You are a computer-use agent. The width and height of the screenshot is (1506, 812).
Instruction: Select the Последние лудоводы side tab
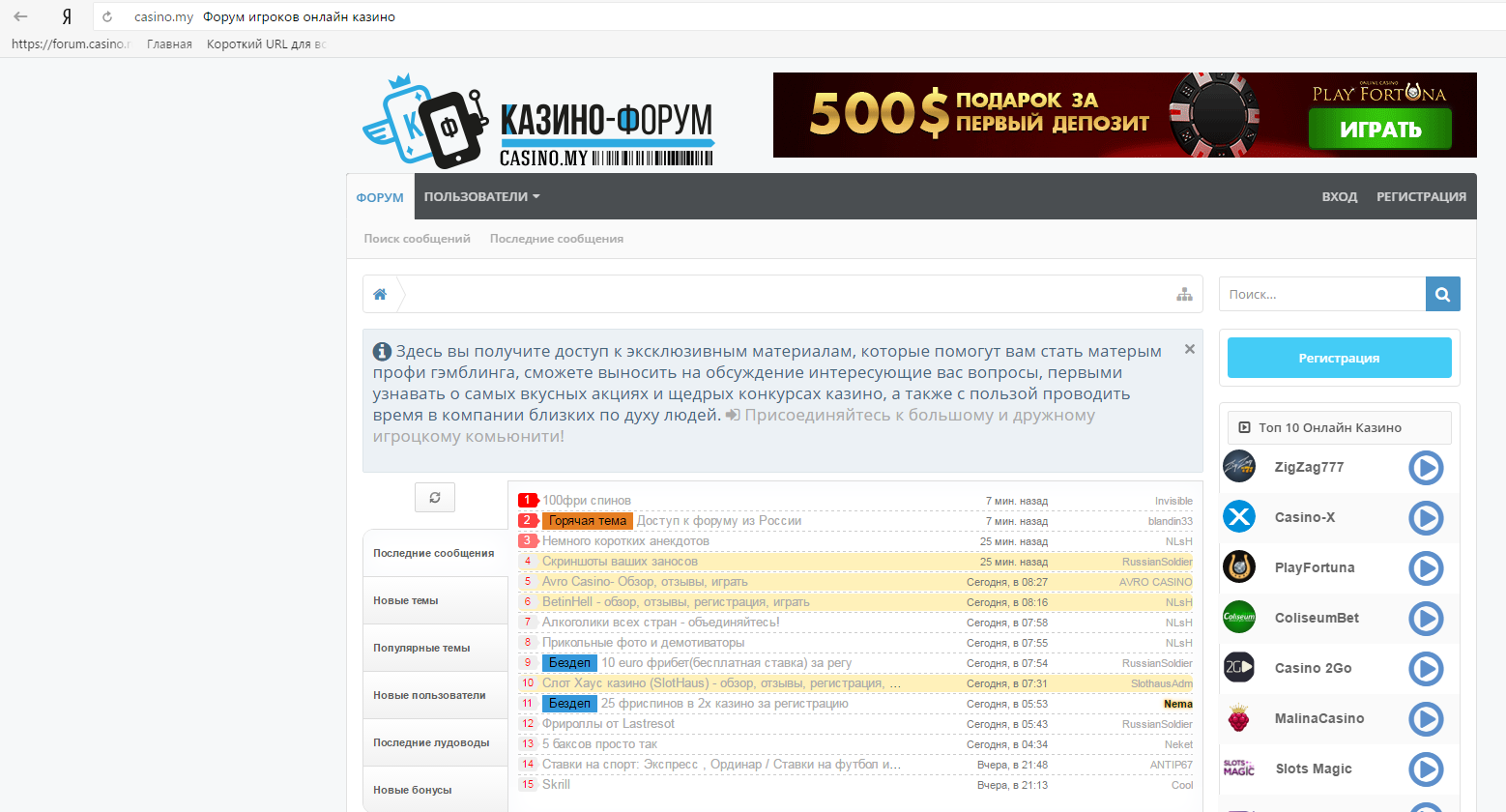coord(435,742)
